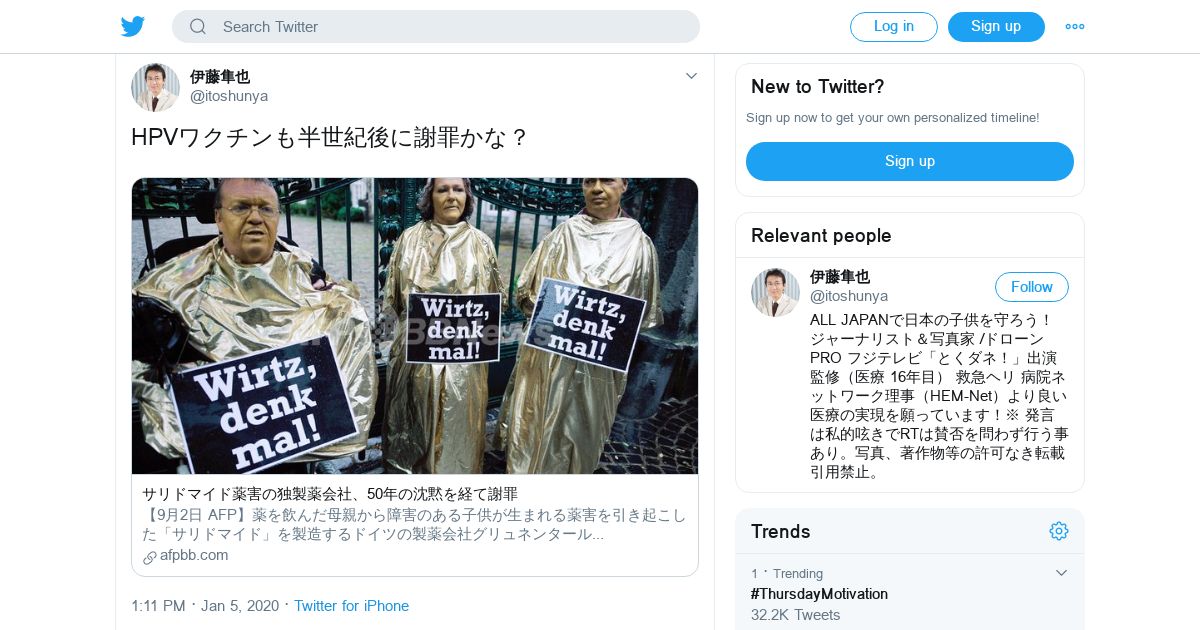The image size is (1200, 630).
Task: Open the three-dots more menu in header
Action: pos(1075,27)
